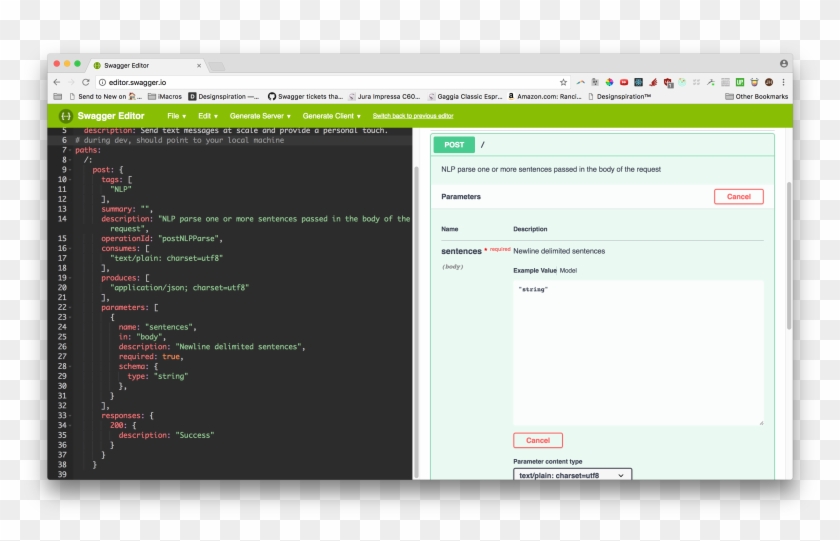Bookmark this page using the star icon
The image size is (840, 541).
point(563,82)
